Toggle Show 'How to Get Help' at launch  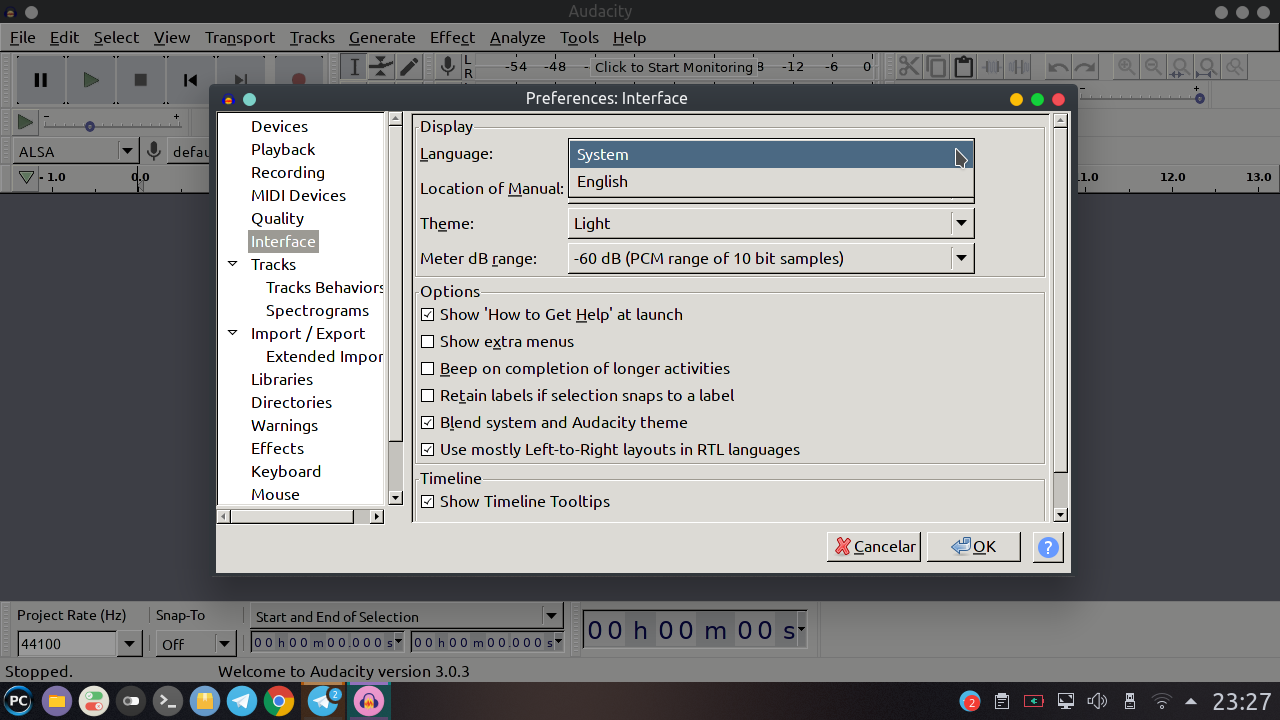[x=428, y=315]
